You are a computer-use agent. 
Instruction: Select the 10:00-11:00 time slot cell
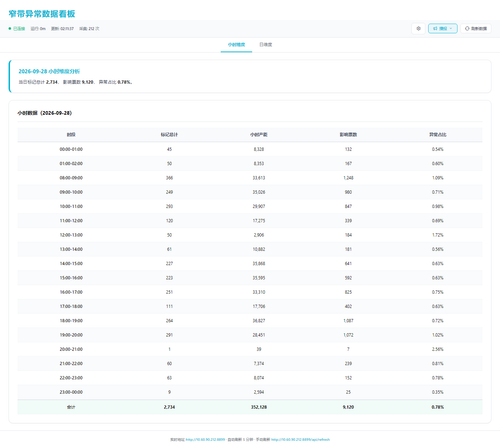click(71, 207)
